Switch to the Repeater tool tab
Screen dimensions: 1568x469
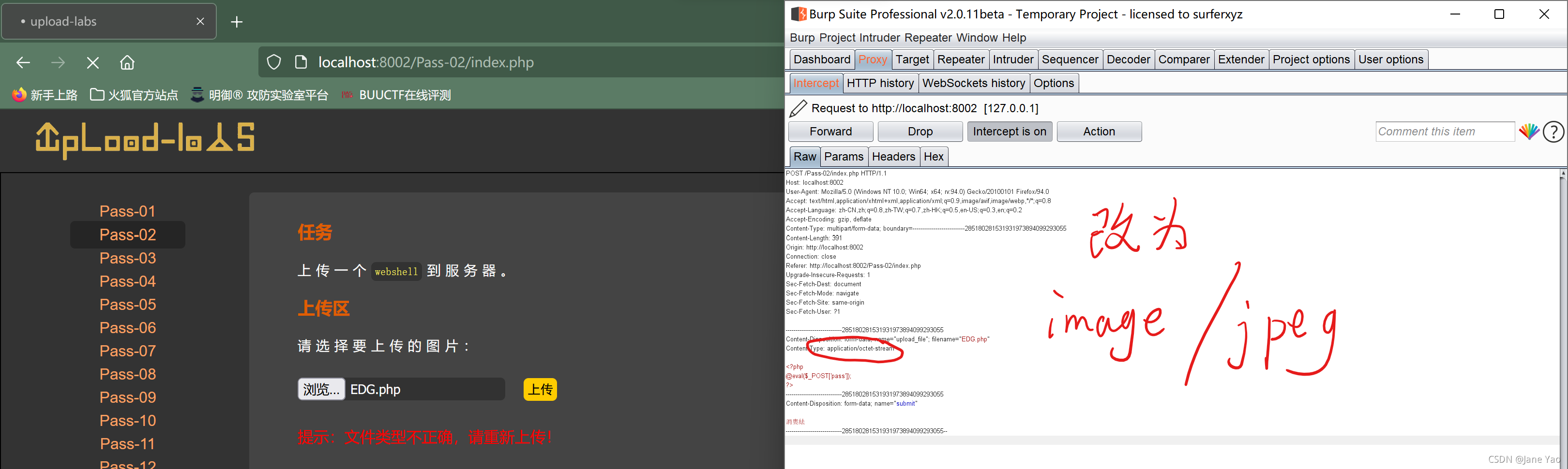[961, 59]
